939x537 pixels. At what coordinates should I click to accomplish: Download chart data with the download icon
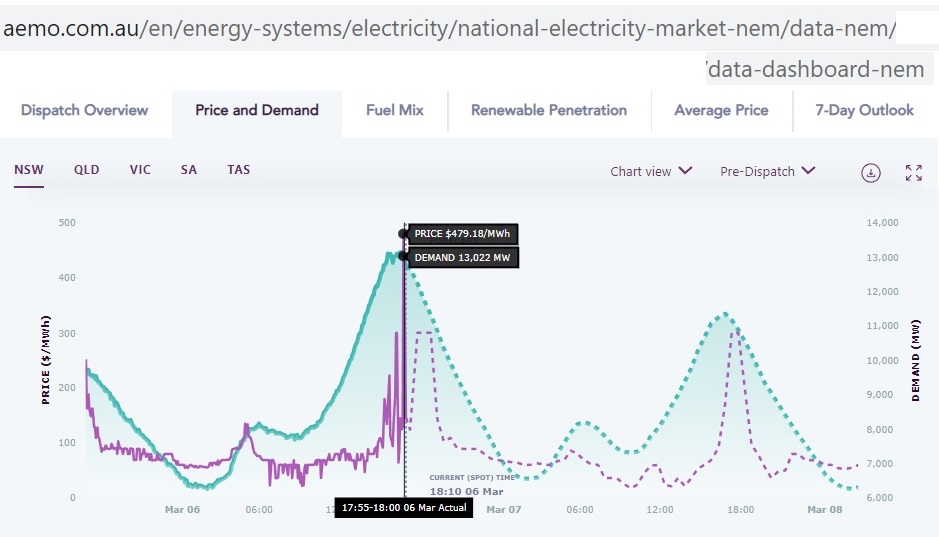click(x=870, y=173)
